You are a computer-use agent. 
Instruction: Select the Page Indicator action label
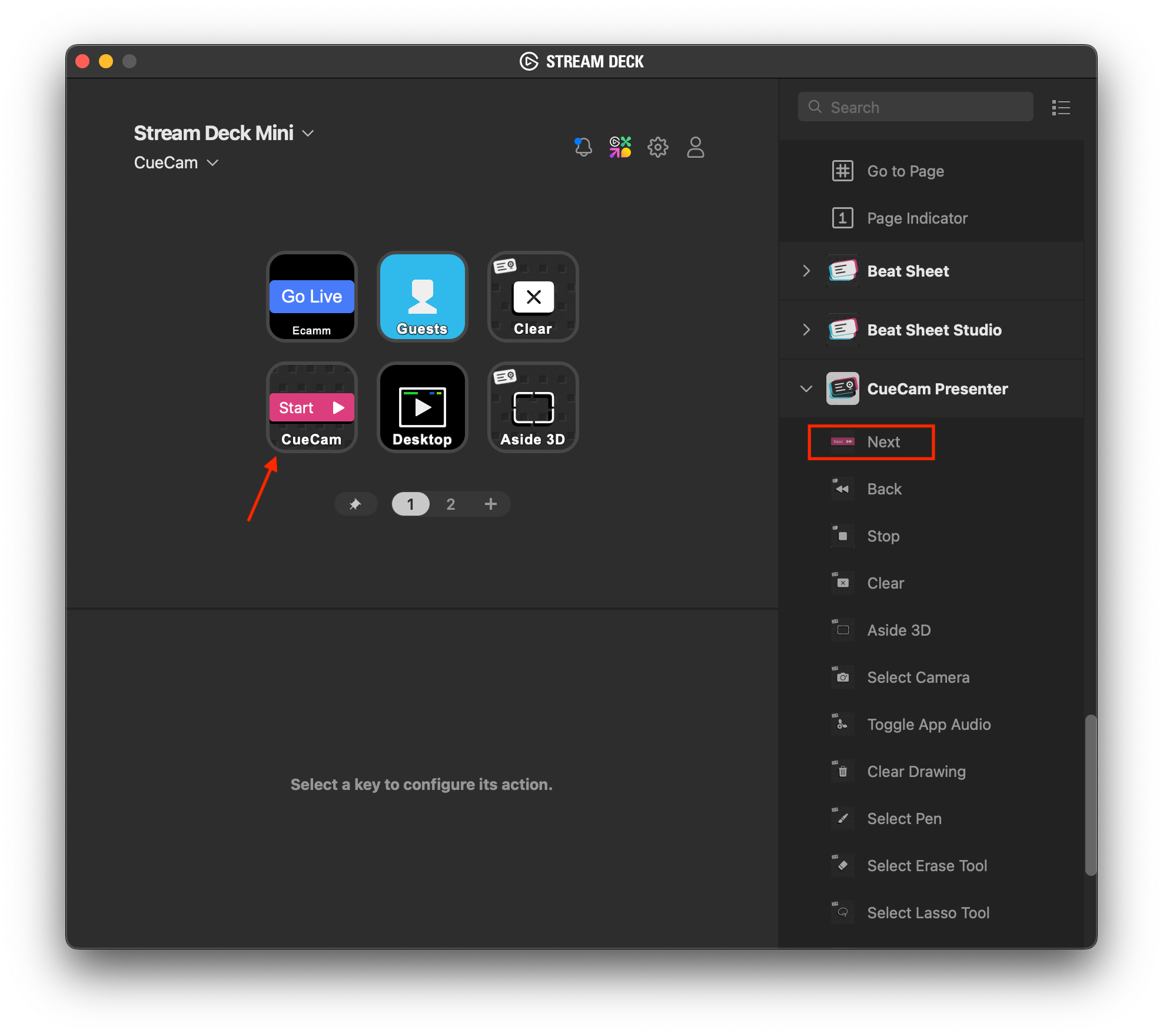917,218
